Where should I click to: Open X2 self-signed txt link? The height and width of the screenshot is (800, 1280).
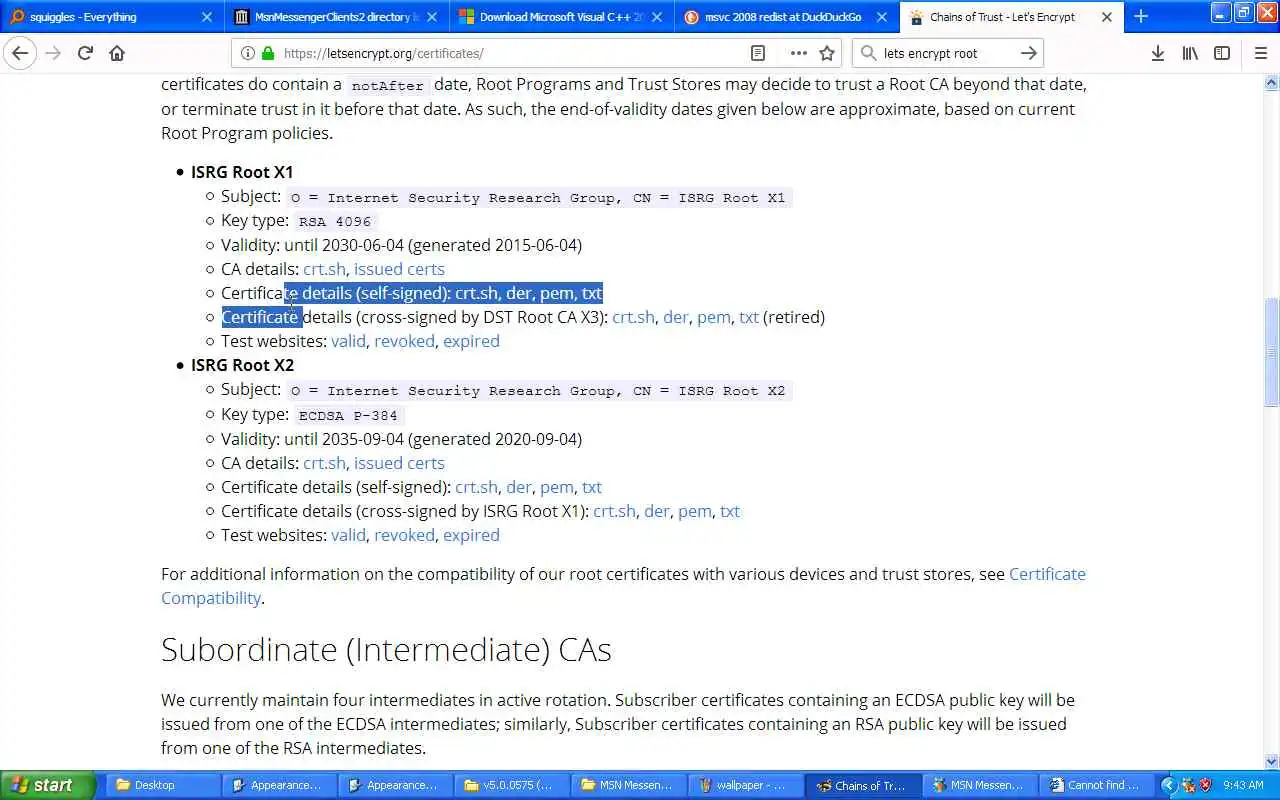592,487
